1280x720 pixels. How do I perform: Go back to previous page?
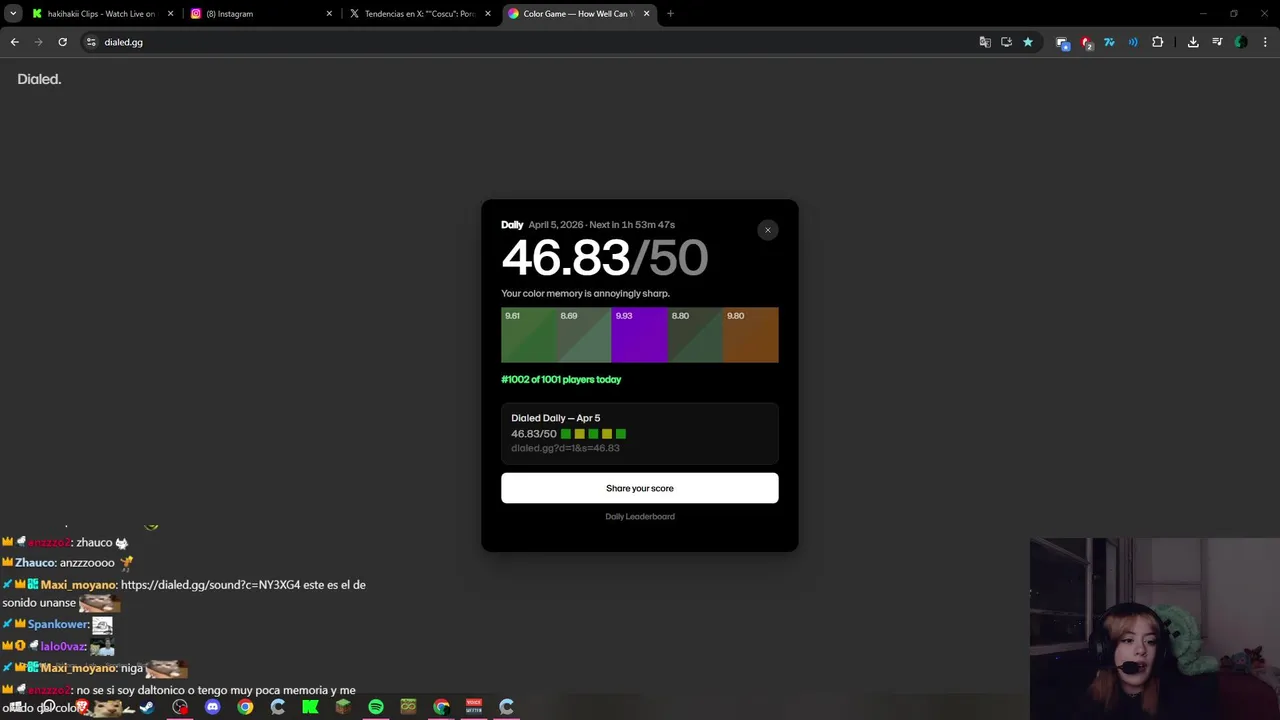pos(14,42)
